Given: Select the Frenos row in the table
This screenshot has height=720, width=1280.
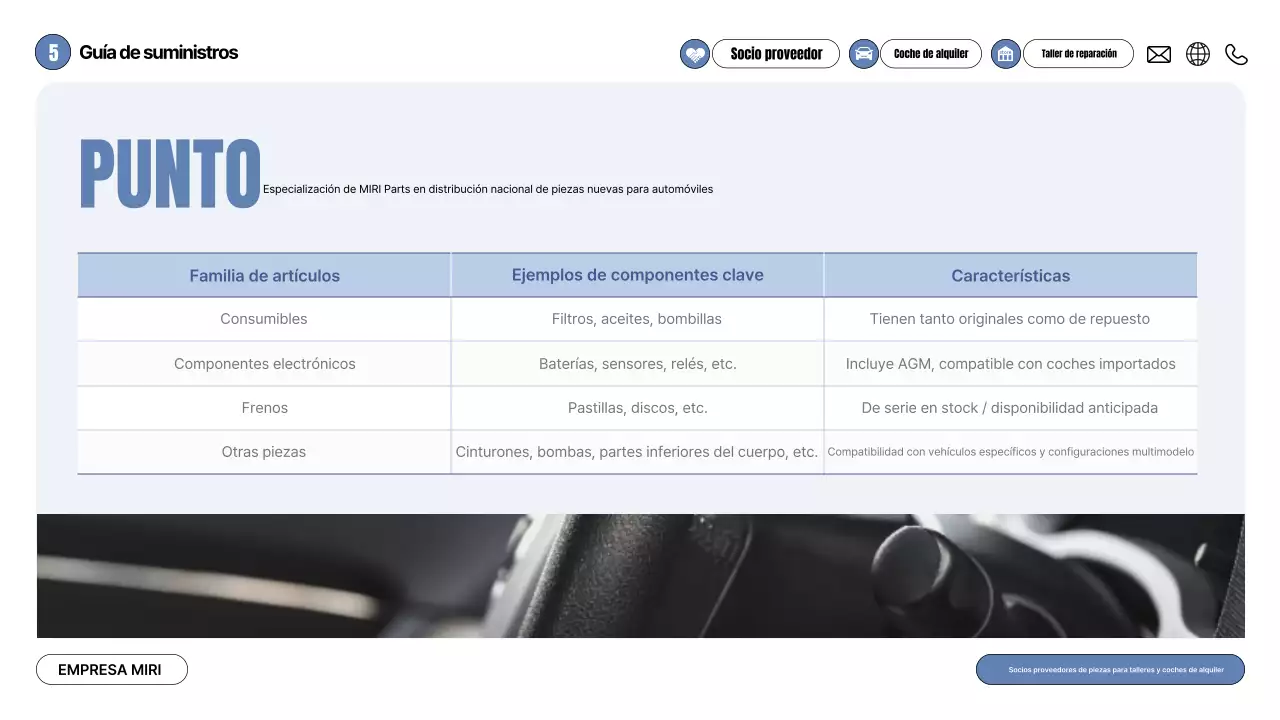Looking at the screenshot, I should (263, 407).
